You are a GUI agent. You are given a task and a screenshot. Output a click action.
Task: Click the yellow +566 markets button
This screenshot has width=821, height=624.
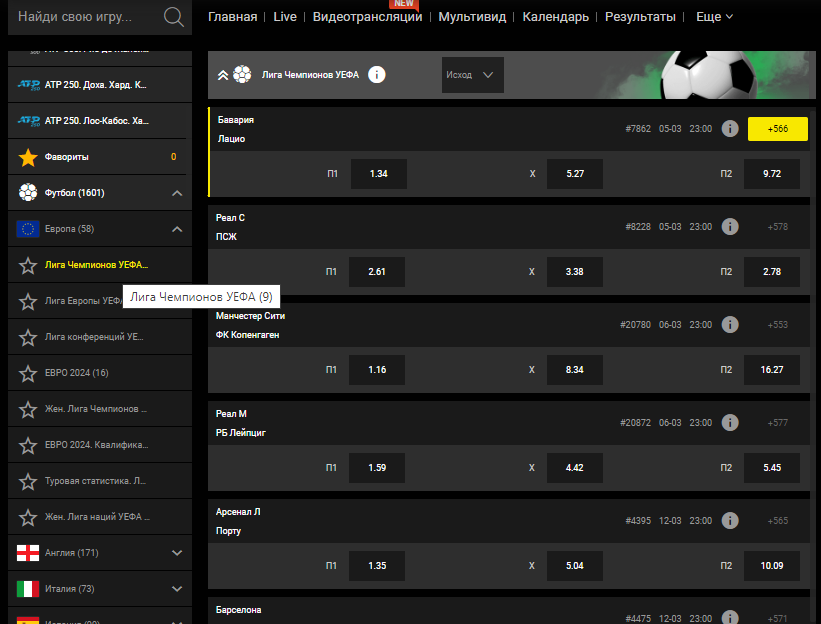tap(778, 129)
